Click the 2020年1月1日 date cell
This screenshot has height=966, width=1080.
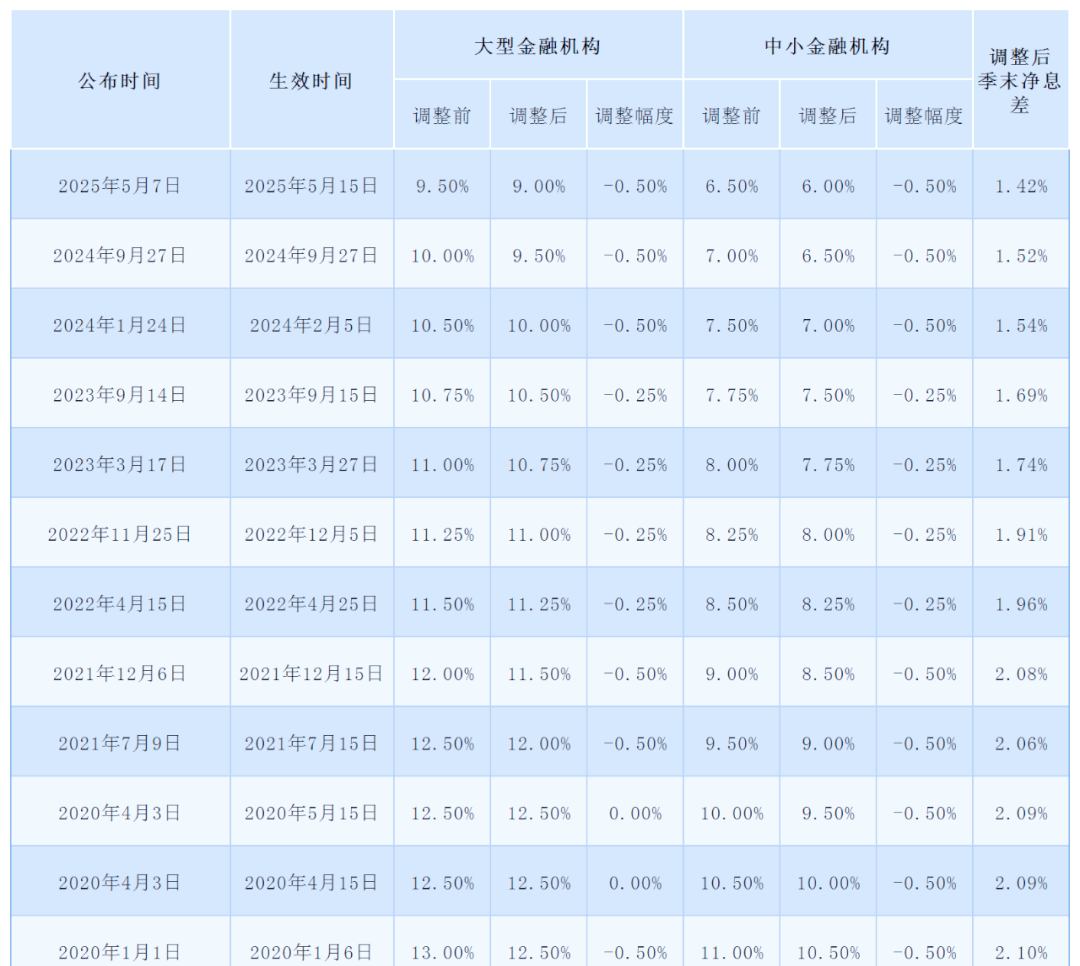point(120,951)
